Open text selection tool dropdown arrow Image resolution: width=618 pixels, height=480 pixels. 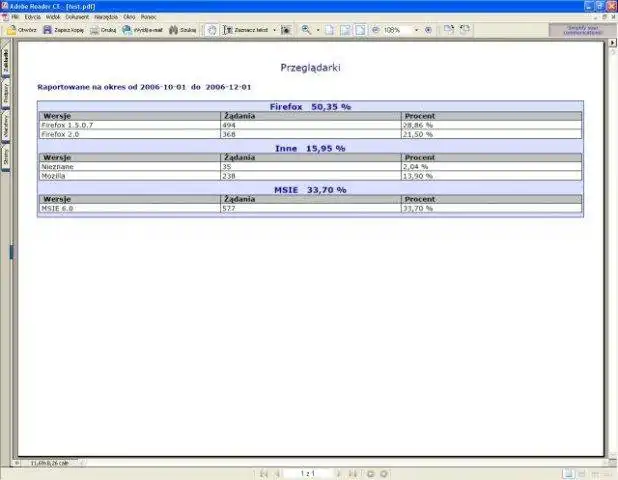coord(274,30)
